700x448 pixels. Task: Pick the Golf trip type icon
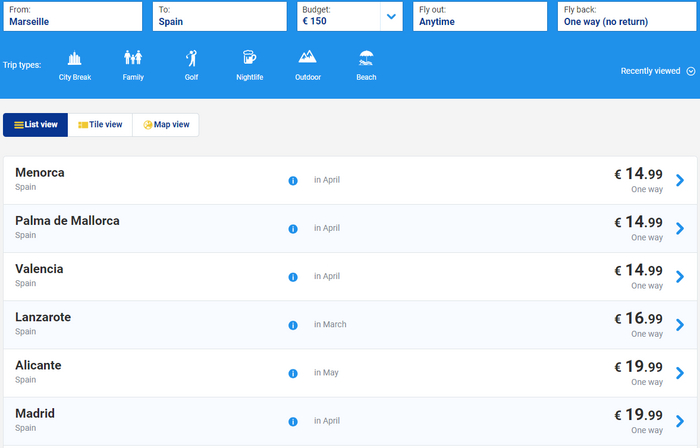pos(191,59)
